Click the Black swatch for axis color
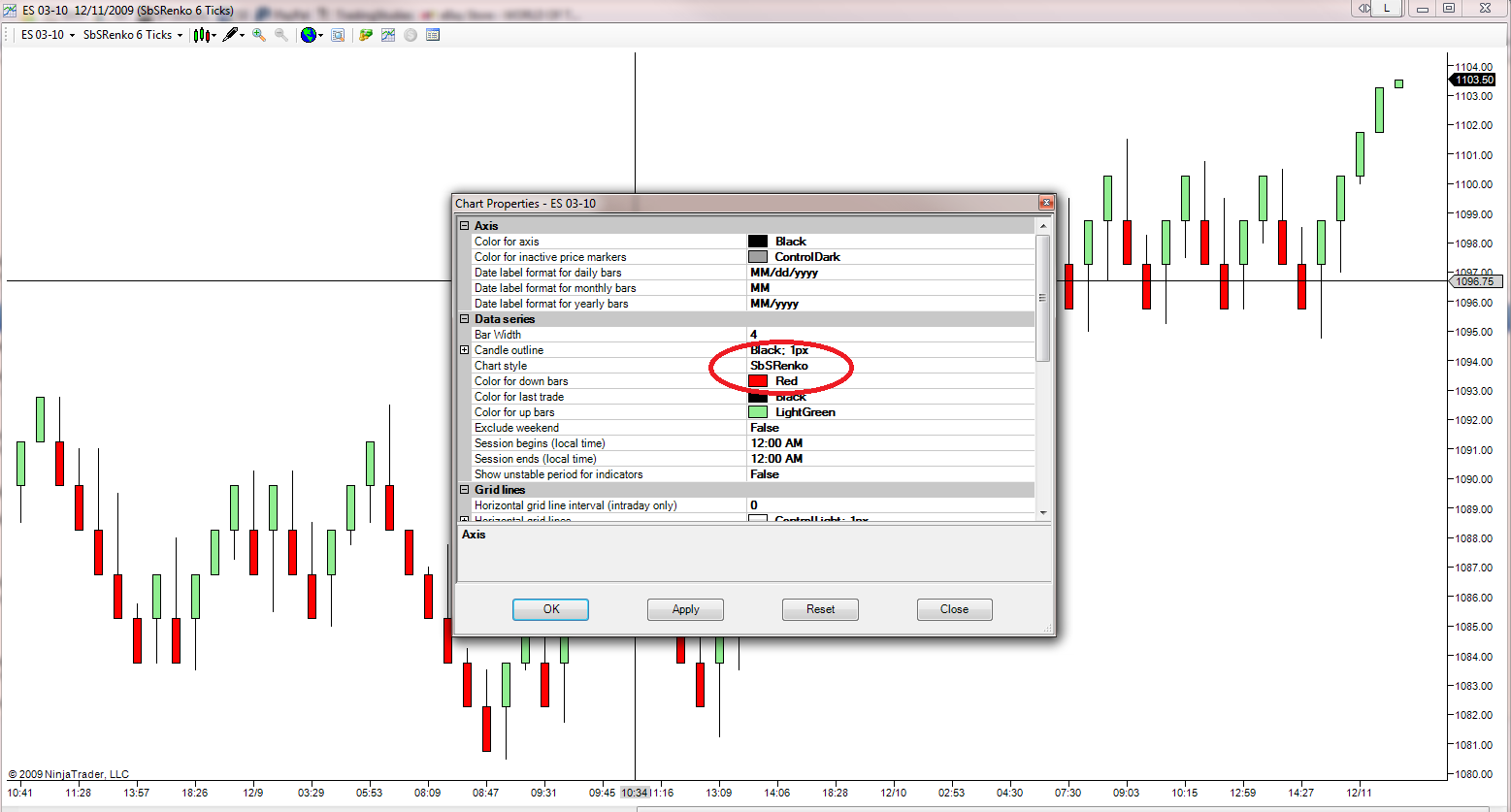The image size is (1511, 812). (x=758, y=242)
